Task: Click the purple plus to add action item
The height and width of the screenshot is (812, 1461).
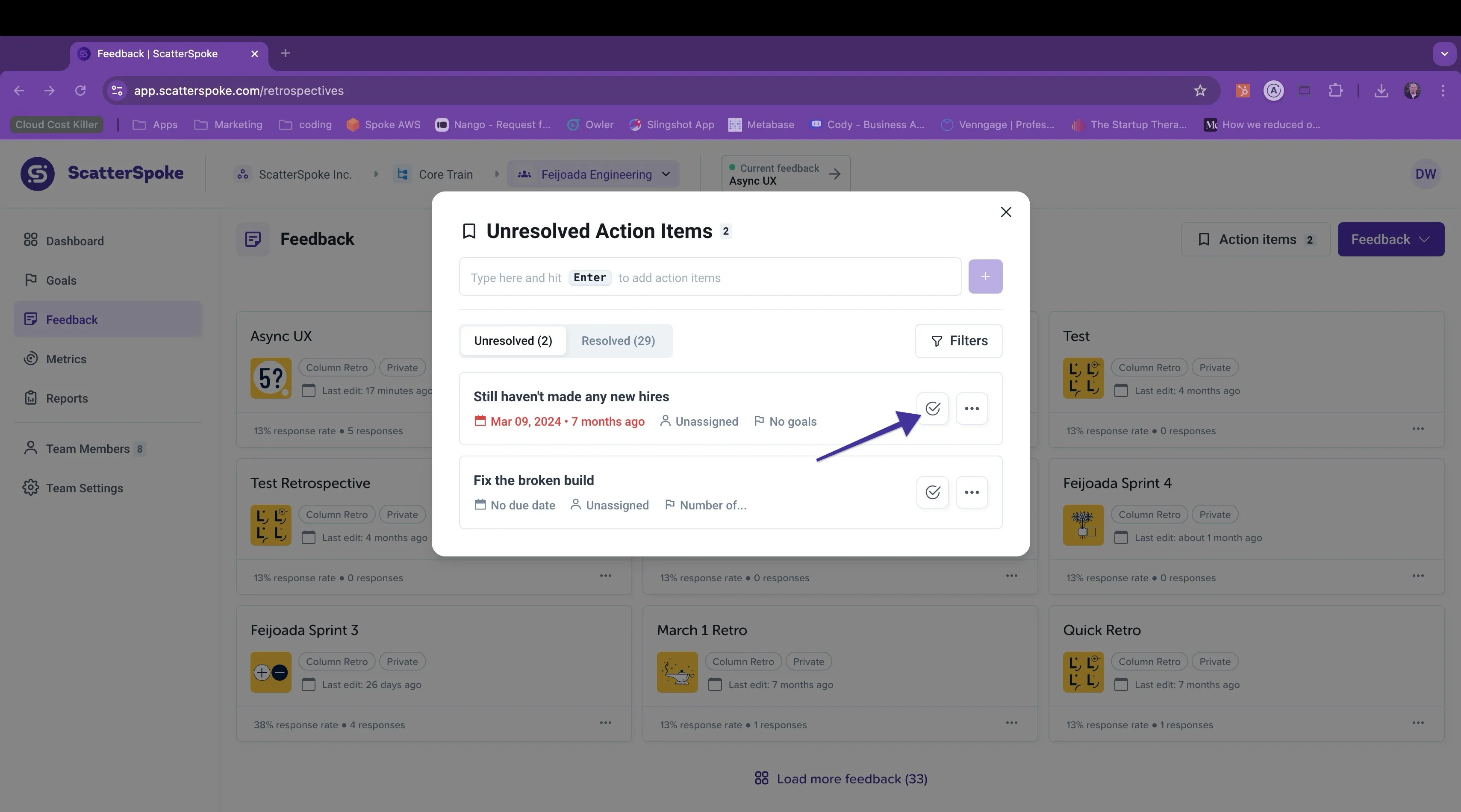Action: [985, 276]
